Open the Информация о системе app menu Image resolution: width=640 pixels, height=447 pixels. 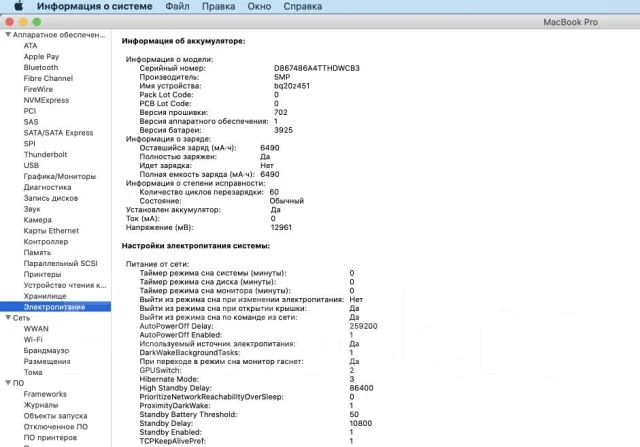tap(95, 7)
